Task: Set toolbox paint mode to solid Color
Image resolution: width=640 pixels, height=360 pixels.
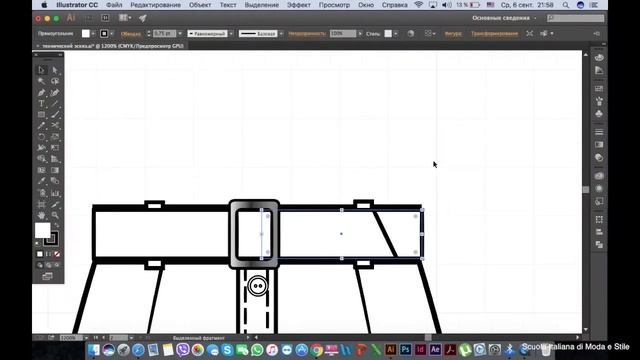Action: 40,254
